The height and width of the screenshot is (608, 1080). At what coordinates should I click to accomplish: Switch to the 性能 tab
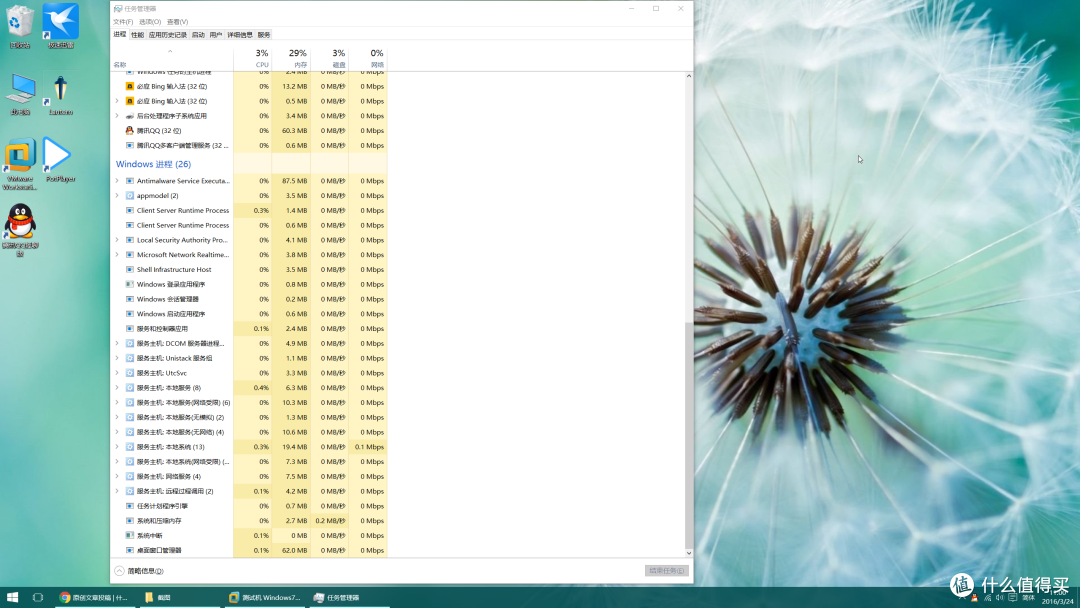coord(138,34)
